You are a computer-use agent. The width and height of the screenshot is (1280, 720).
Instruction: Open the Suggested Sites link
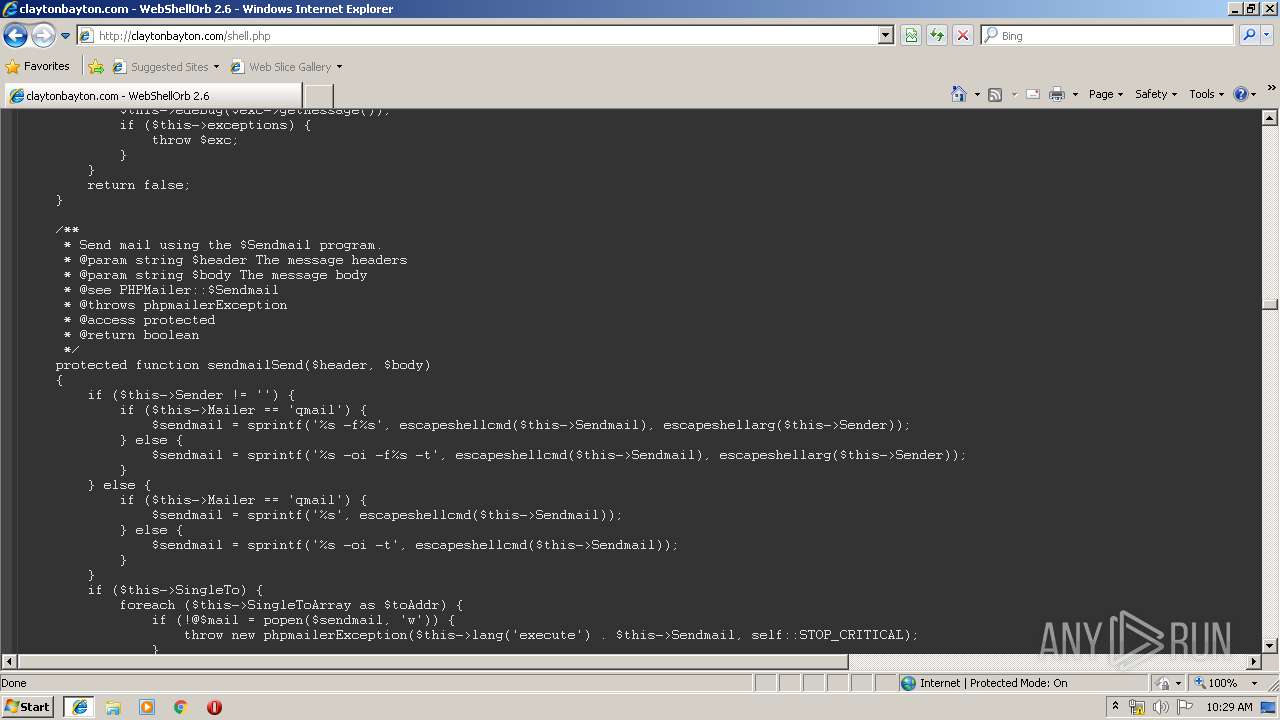(x=165, y=67)
